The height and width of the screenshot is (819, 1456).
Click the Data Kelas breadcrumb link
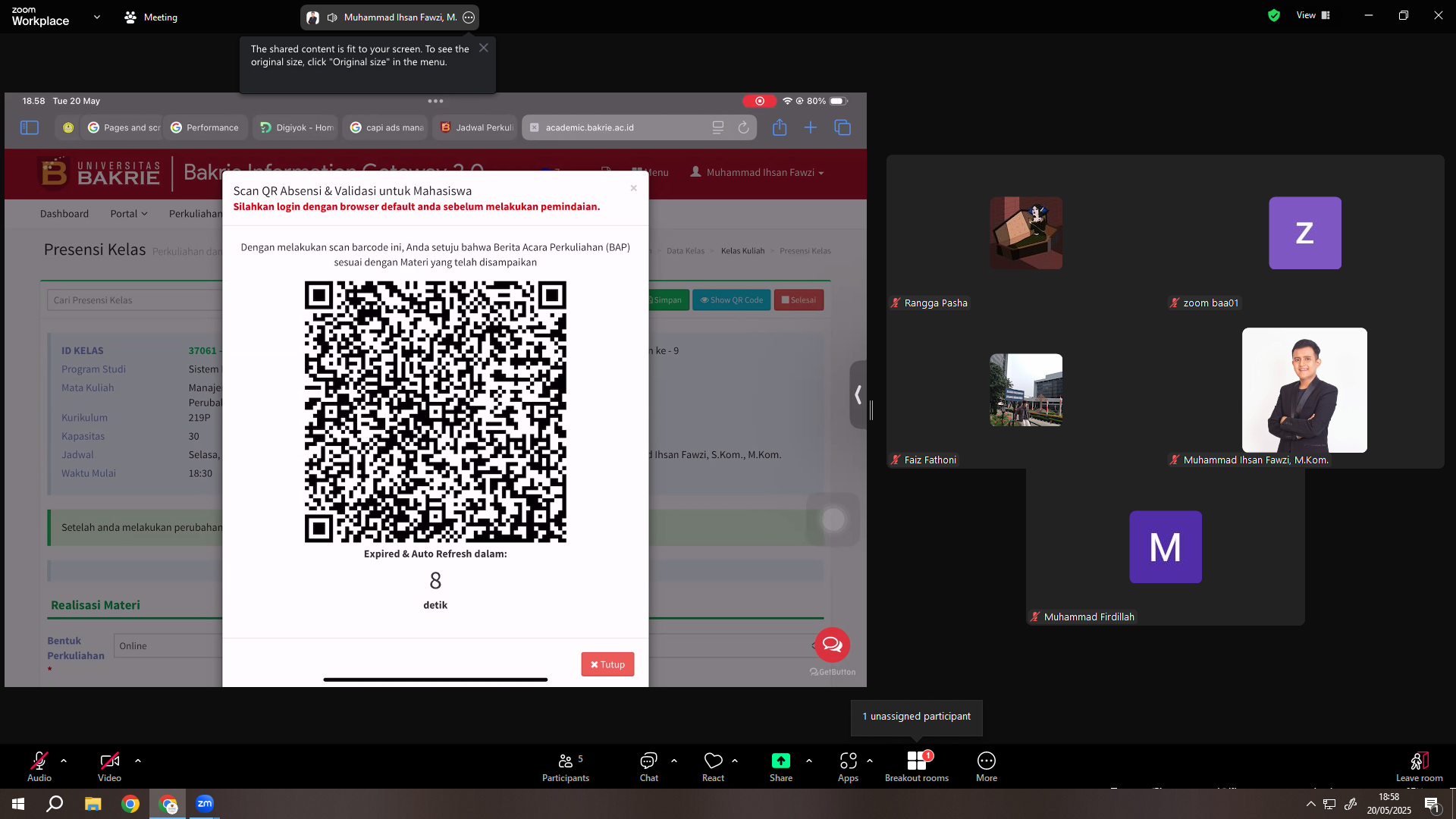pos(686,251)
